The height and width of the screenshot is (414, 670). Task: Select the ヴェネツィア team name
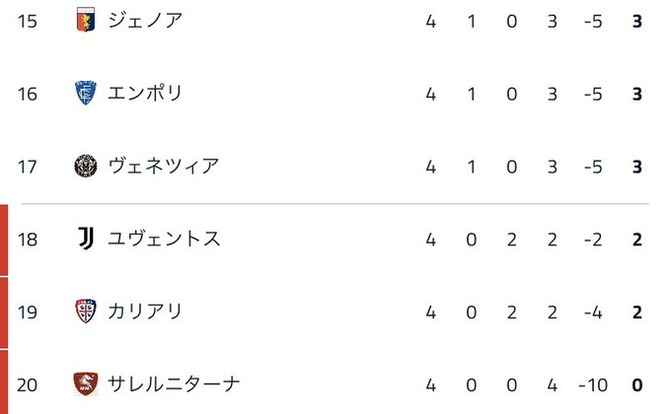click(162, 166)
